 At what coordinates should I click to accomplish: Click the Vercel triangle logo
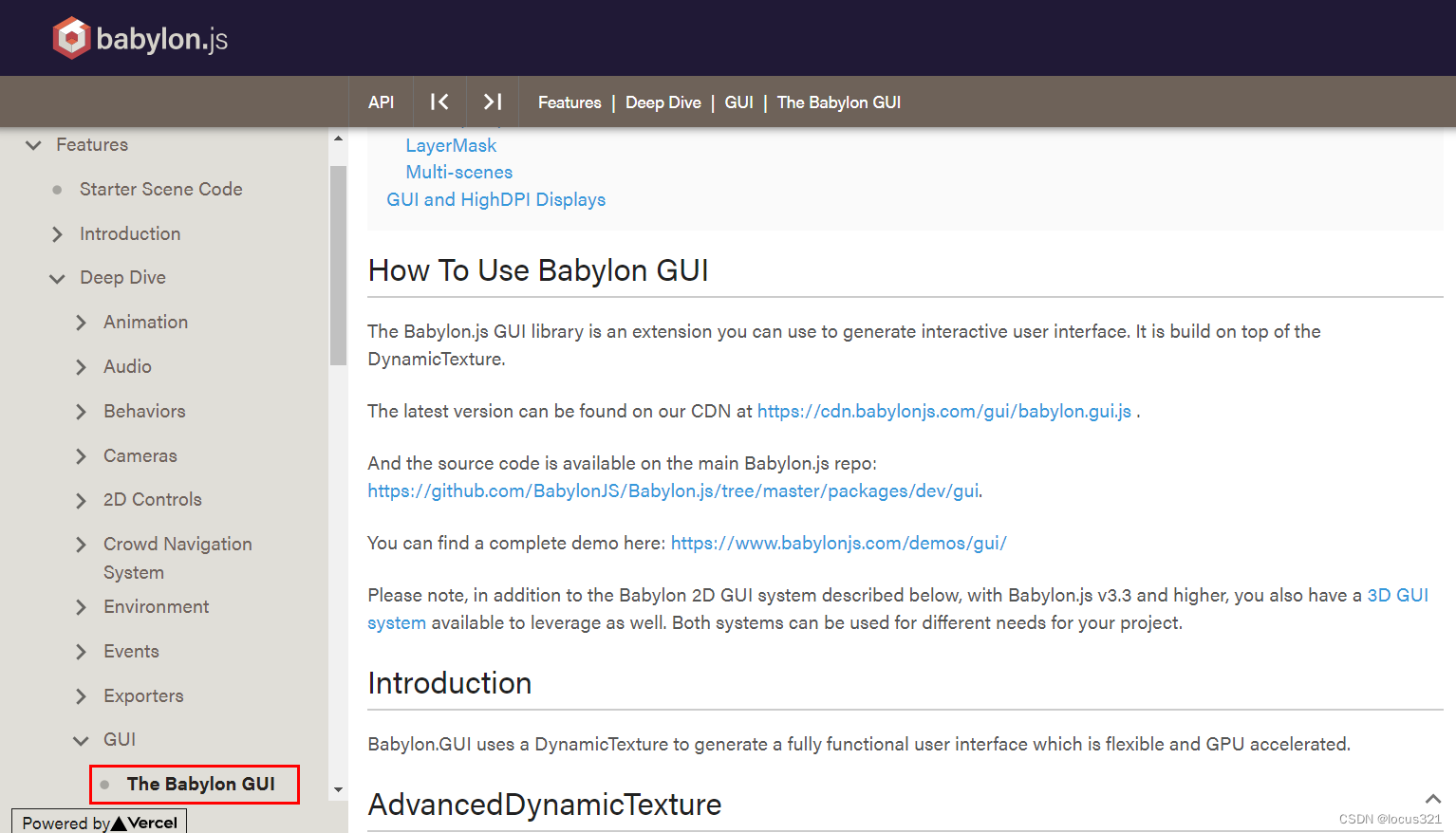point(119,823)
